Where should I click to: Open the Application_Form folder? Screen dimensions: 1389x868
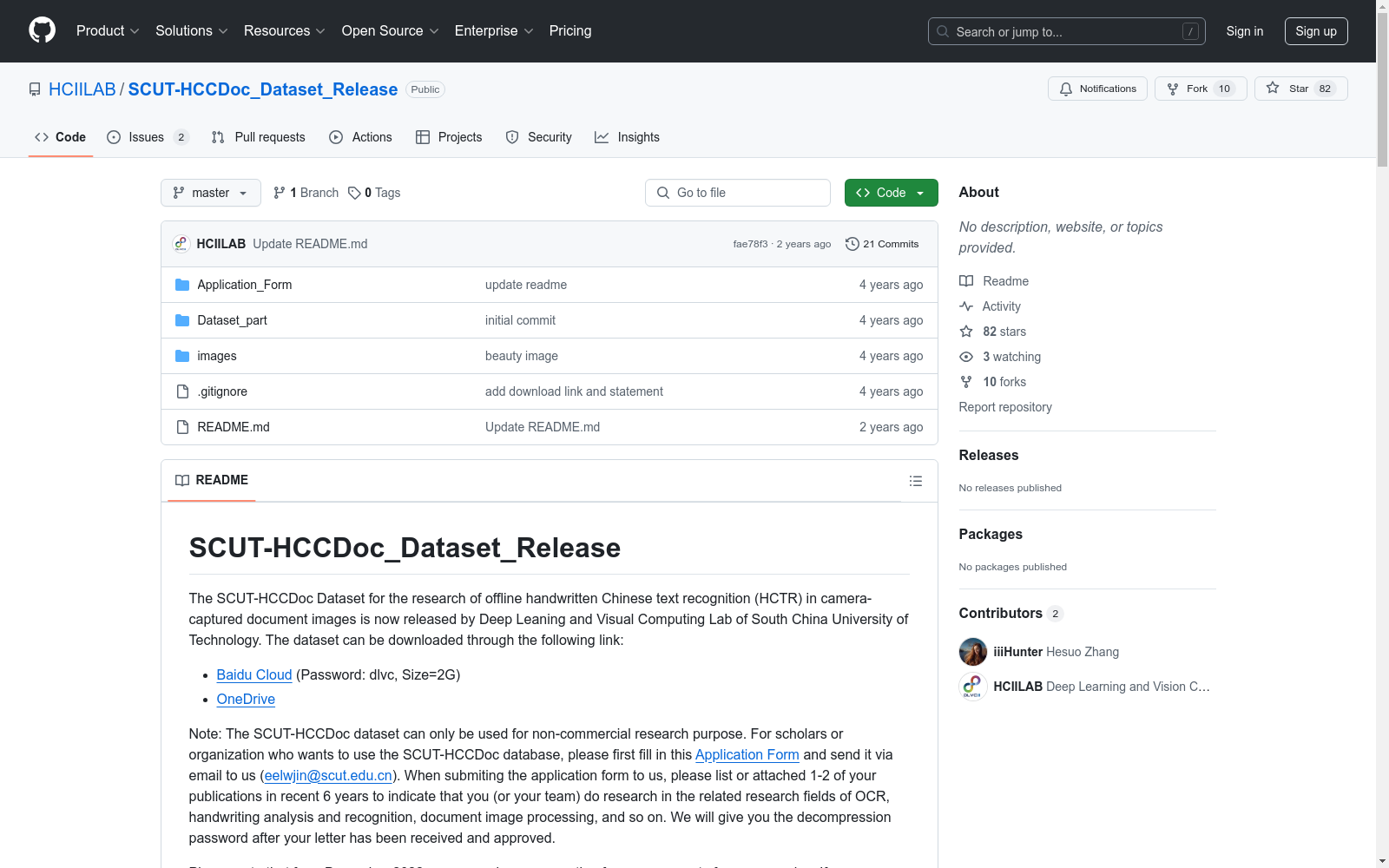[244, 285]
